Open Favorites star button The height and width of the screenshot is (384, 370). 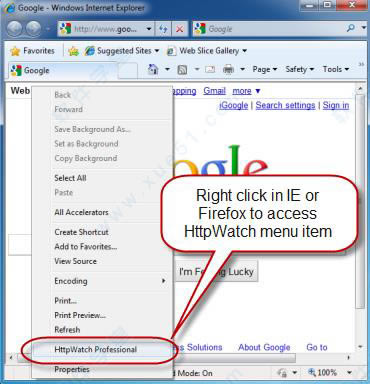(32, 51)
